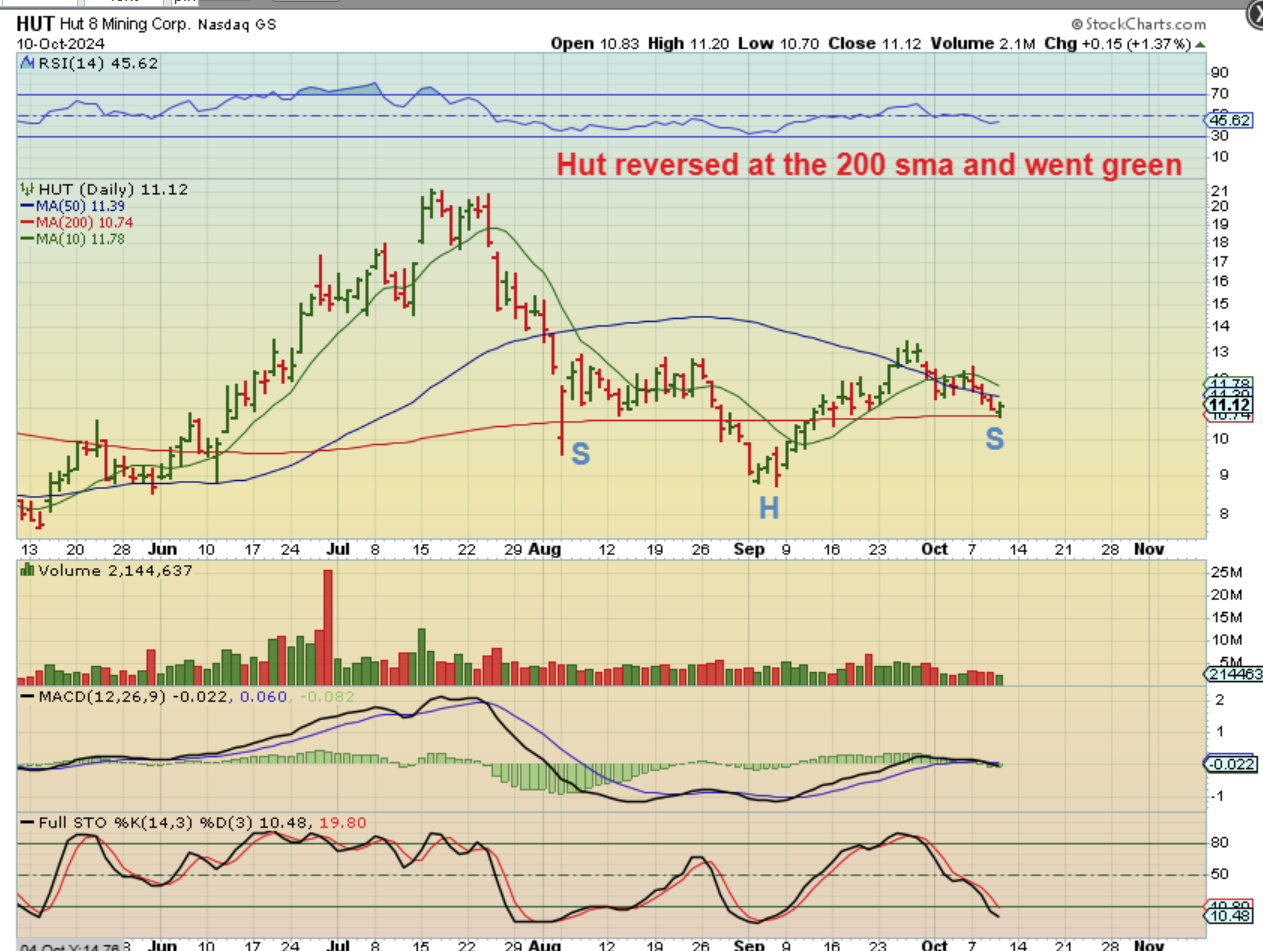Click the 20M mark on the volume axis
The width and height of the screenshot is (1263, 951).
[1226, 594]
